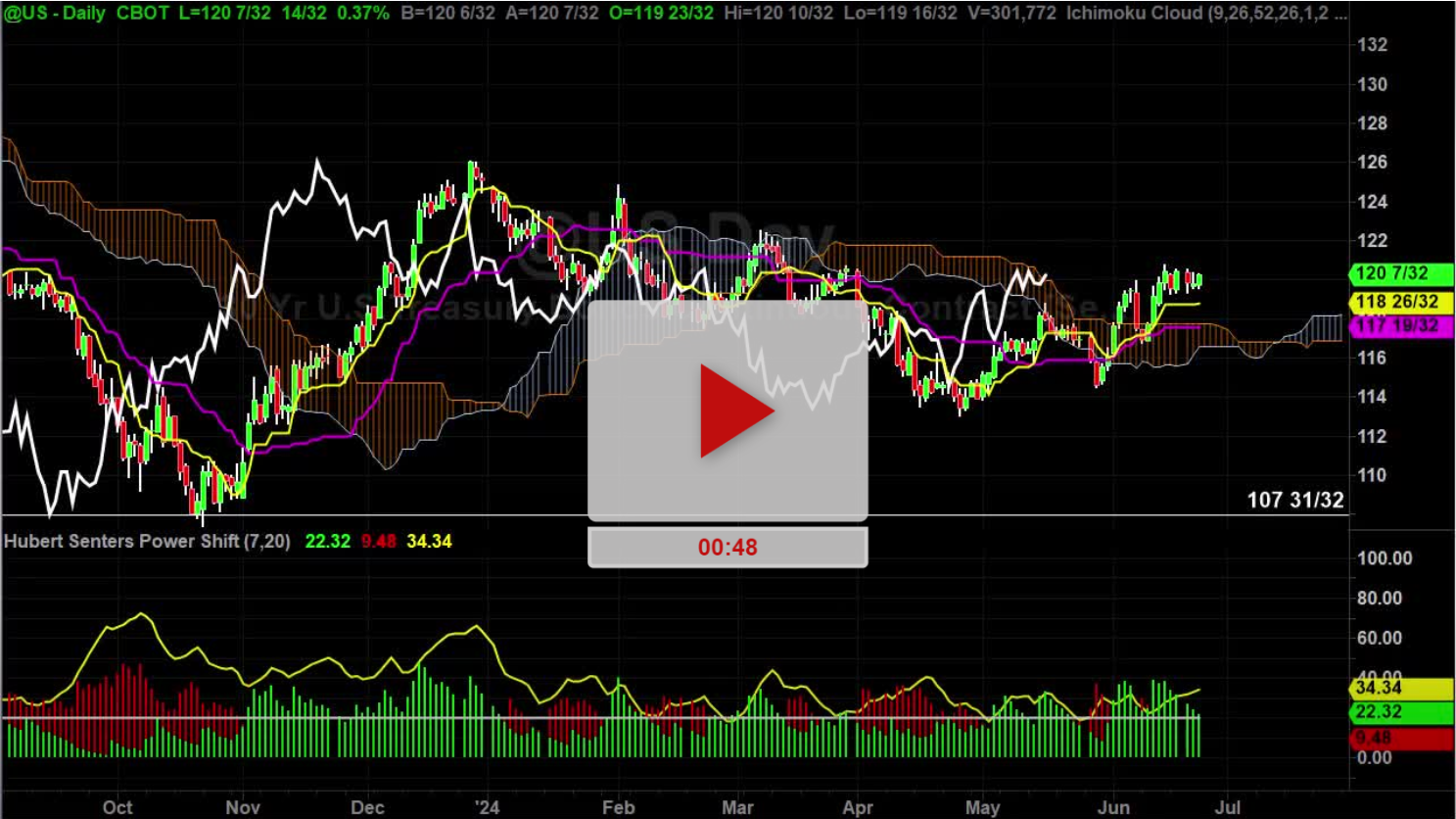Click the @US - Daily symbol title
This screenshot has width=1456, height=819.
pyautogui.click(x=55, y=14)
